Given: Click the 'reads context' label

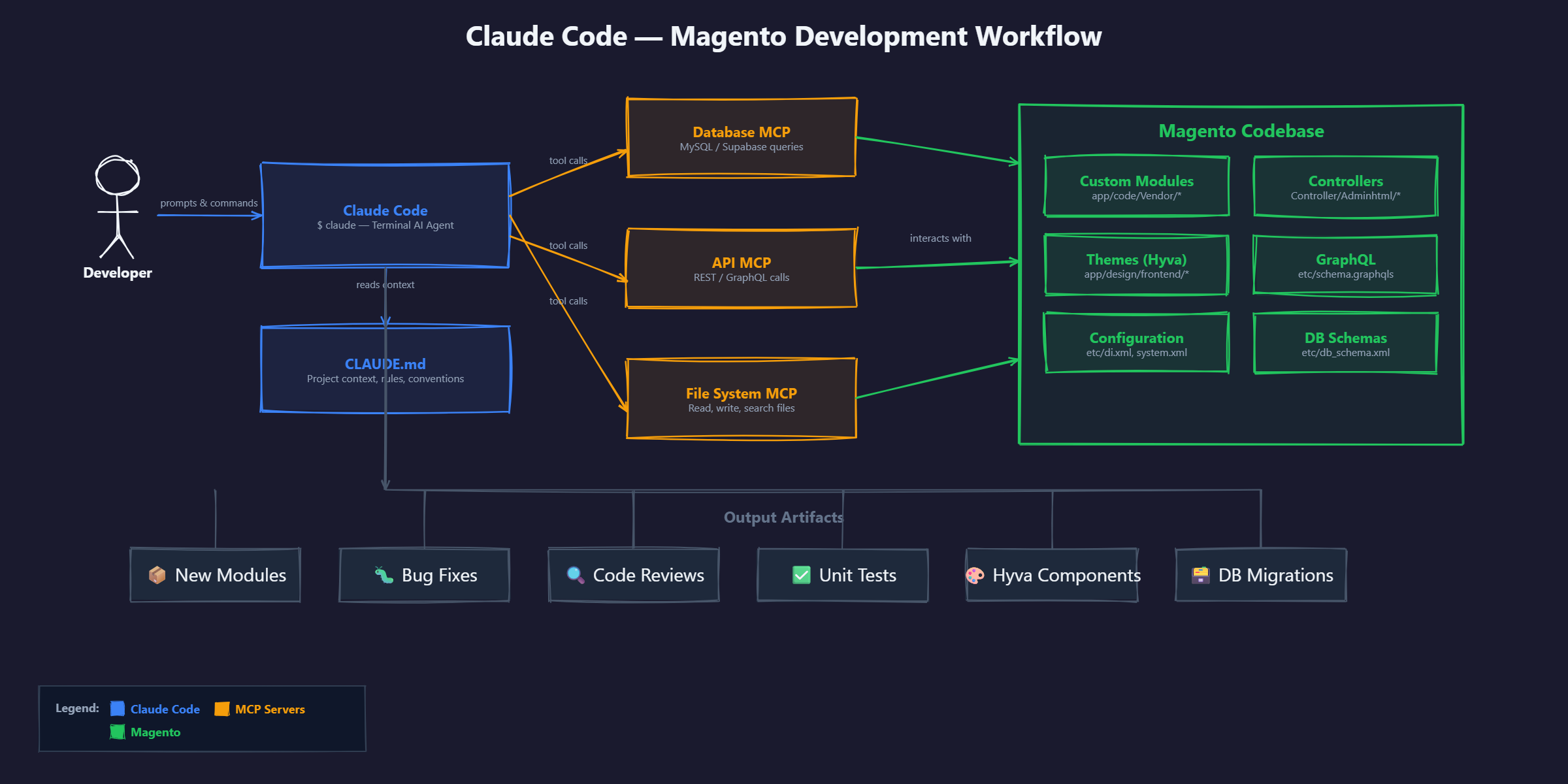Looking at the screenshot, I should coord(385,285).
